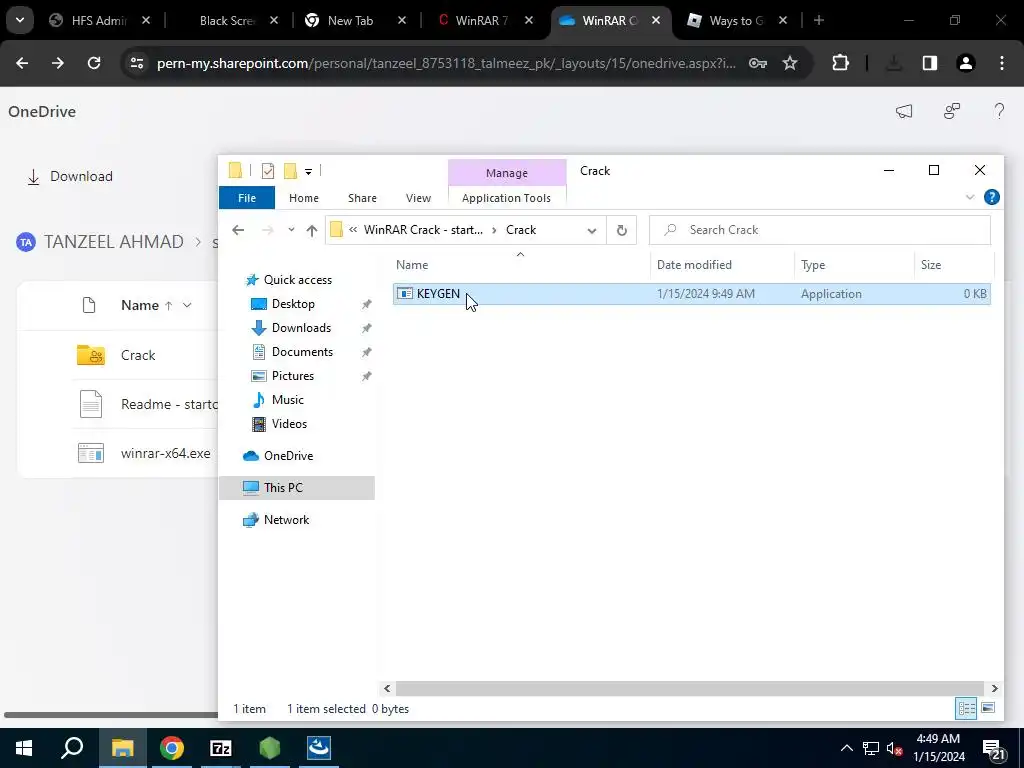Open the Share ribbon tab

pyautogui.click(x=362, y=198)
